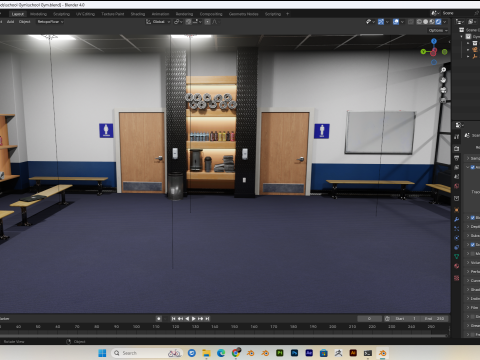This screenshot has width=480, height=360.
Task: Toggle proportional editing in header
Action: pyautogui.click(x=207, y=22)
